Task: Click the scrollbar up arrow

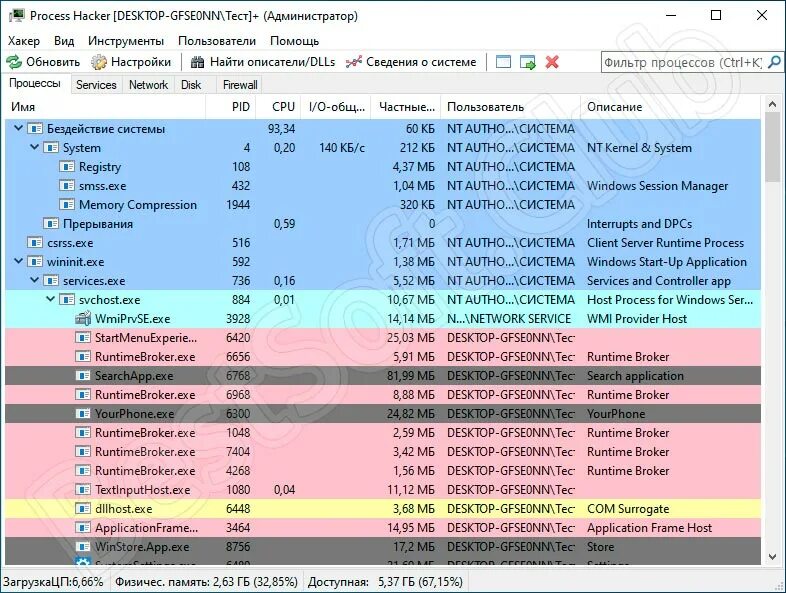Action: tap(772, 105)
